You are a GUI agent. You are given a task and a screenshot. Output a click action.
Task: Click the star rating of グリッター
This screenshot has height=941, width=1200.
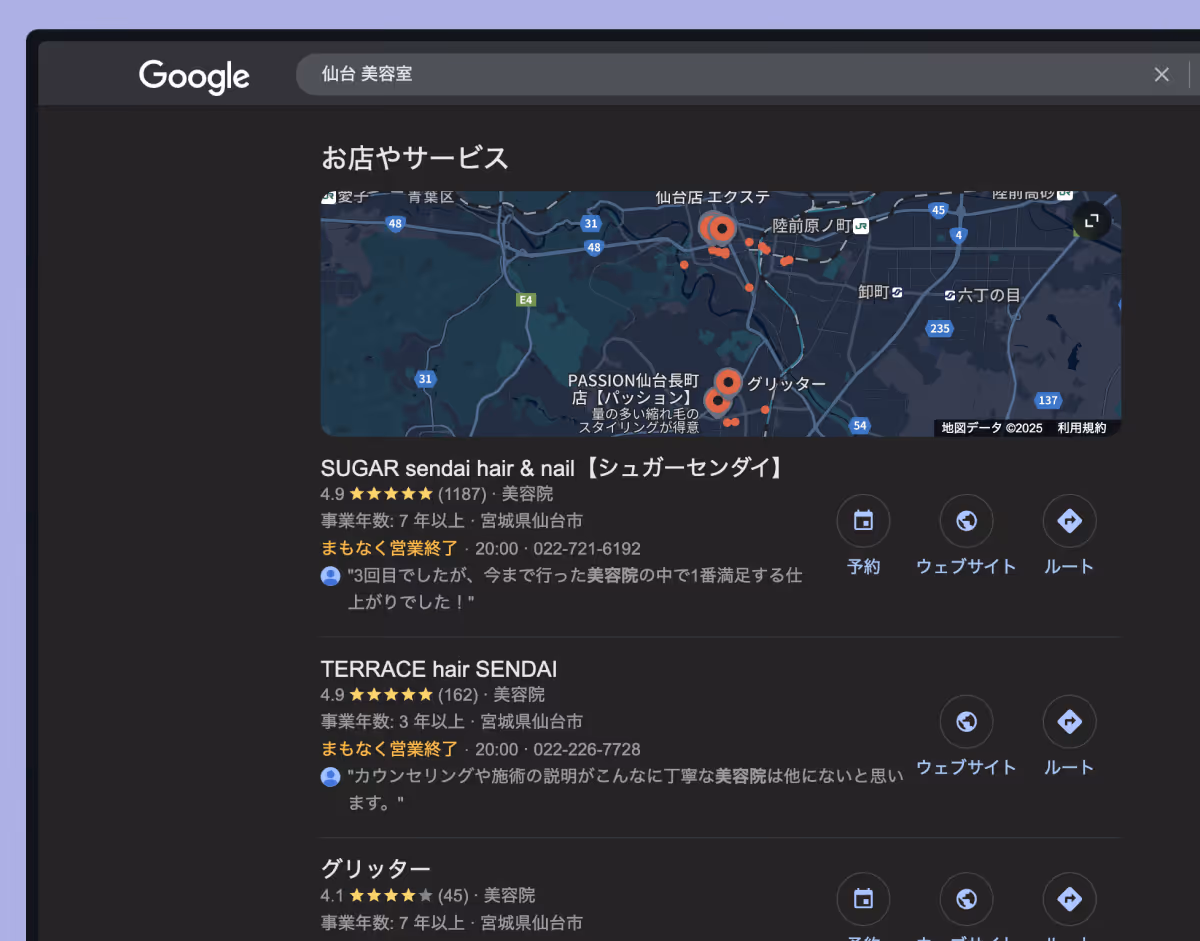coord(391,895)
